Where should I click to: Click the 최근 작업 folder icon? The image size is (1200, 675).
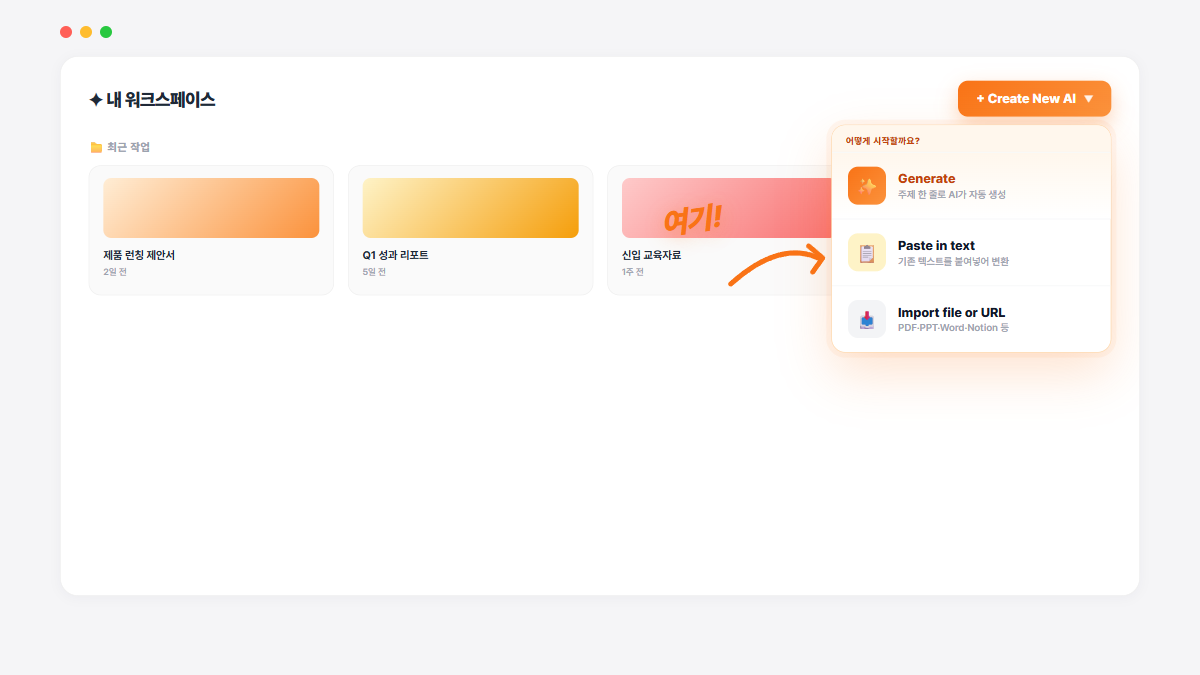(96, 148)
